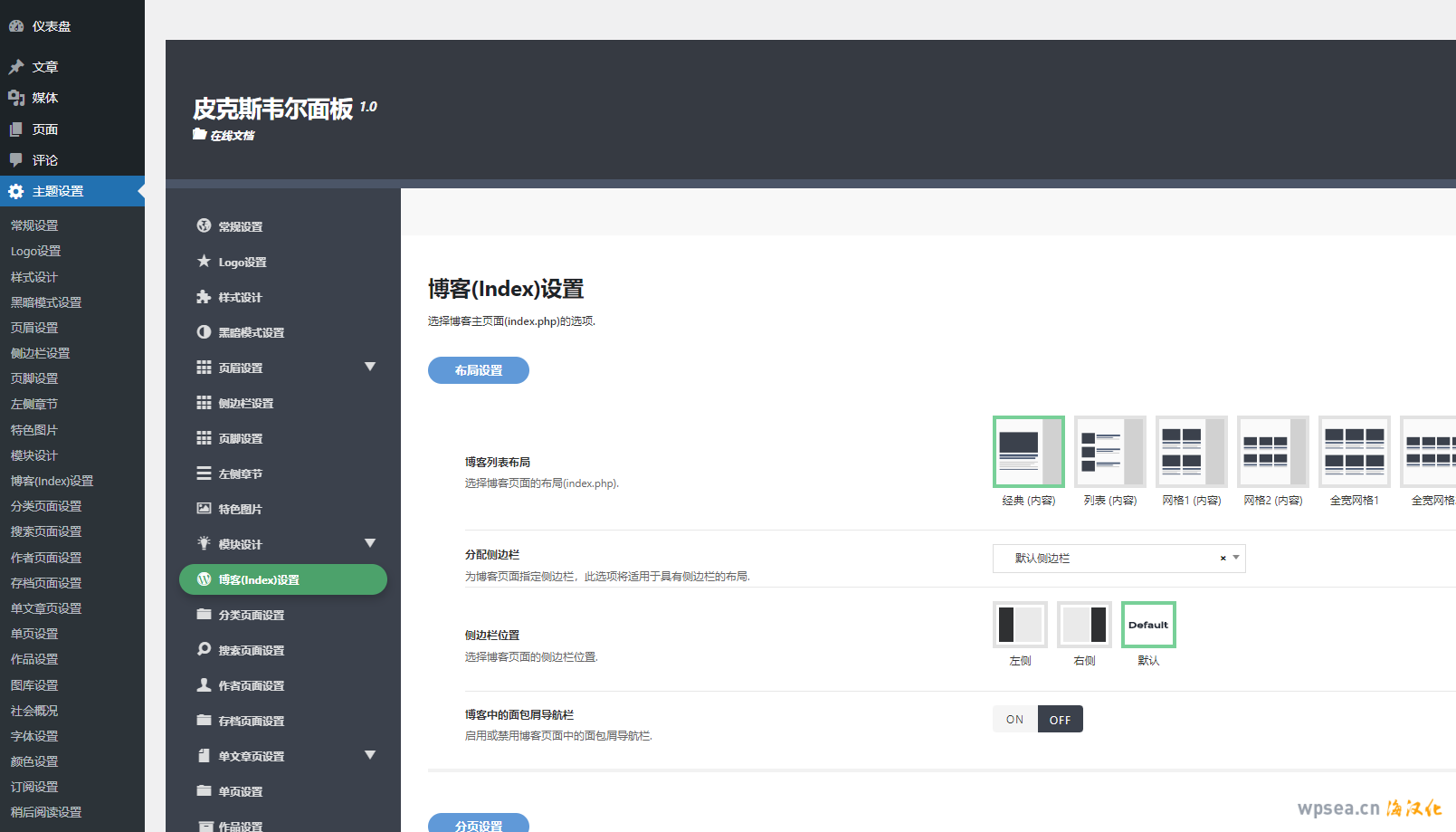Image resolution: width=1456 pixels, height=832 pixels.
Task: Open 文章 in the WordPress admin menu
Action: coord(45,67)
